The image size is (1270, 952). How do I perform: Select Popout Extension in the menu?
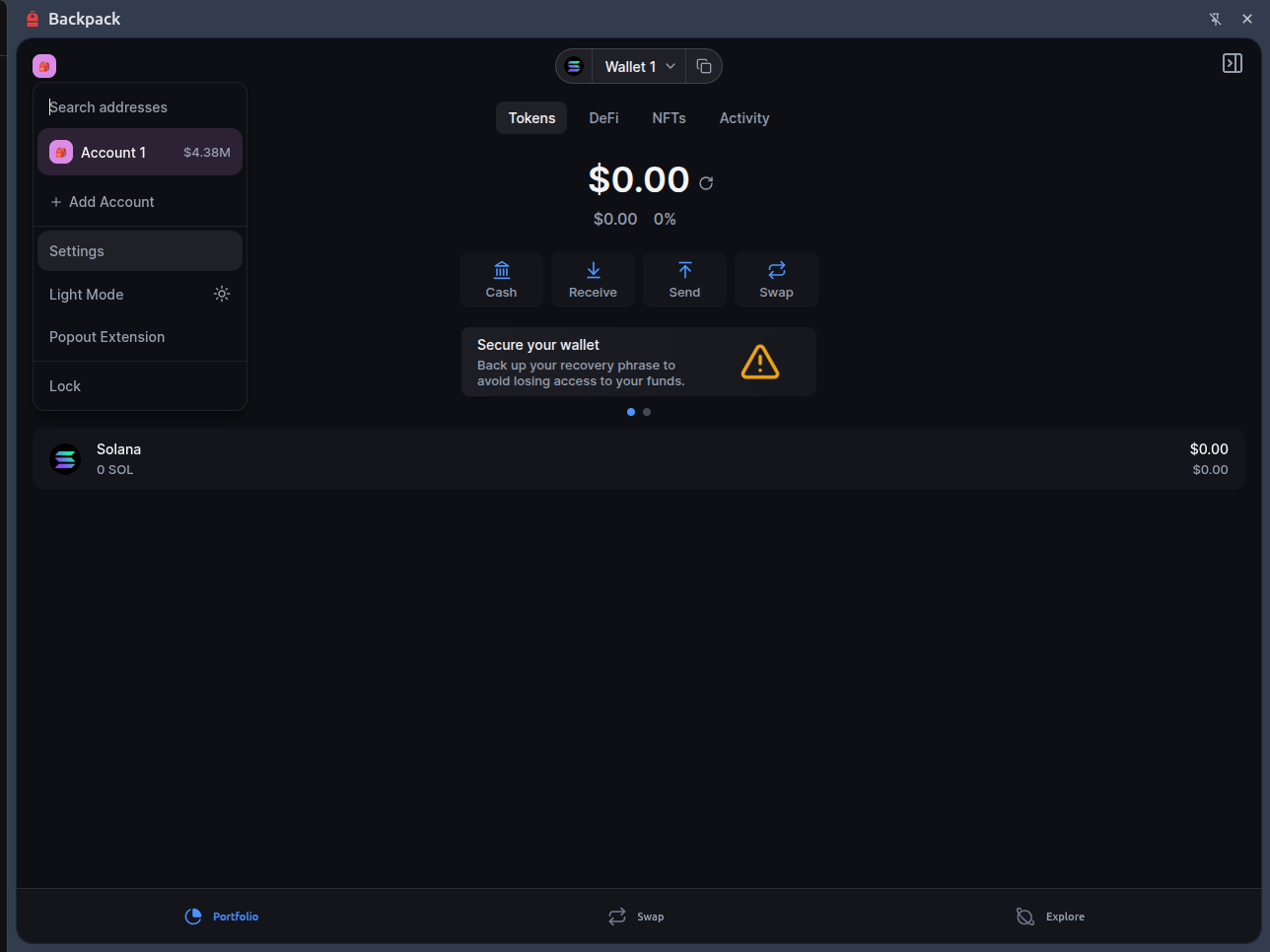(x=140, y=337)
